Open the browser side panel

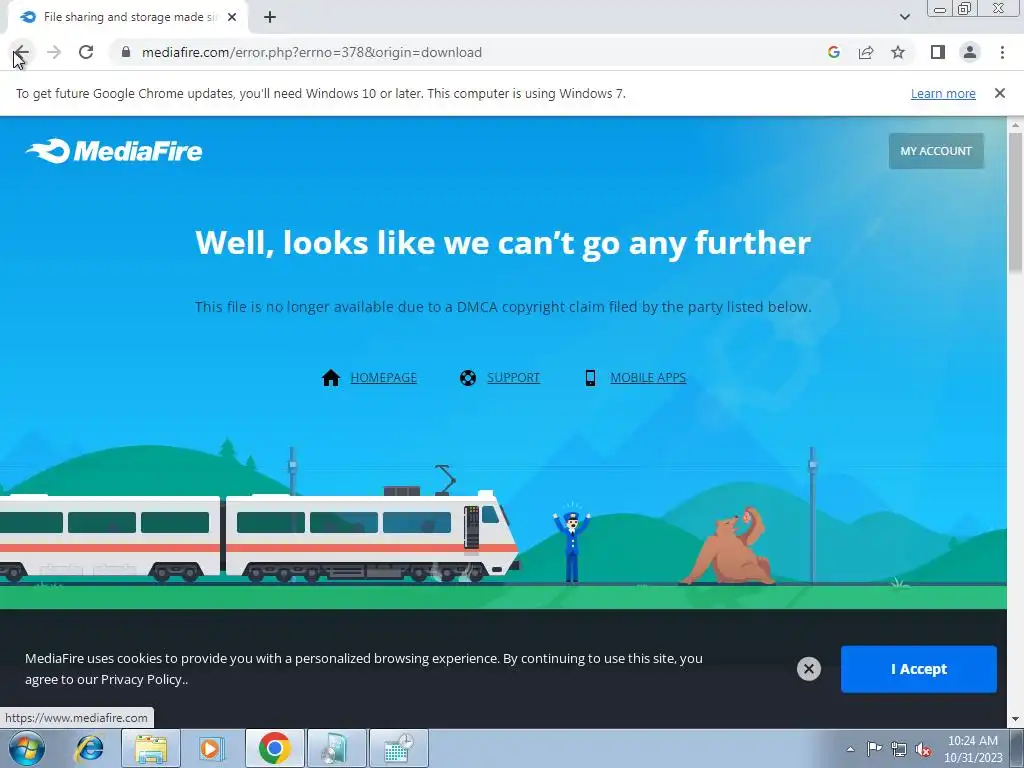tap(938, 52)
